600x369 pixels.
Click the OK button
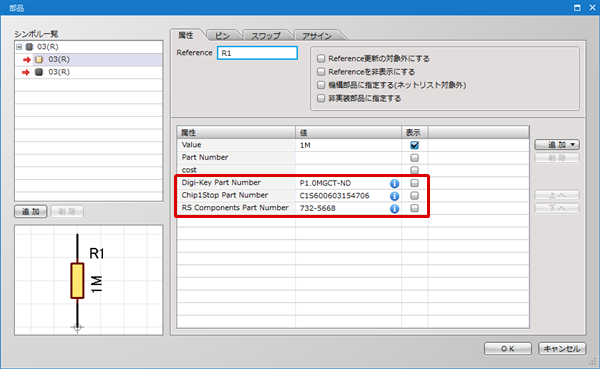[508, 349]
